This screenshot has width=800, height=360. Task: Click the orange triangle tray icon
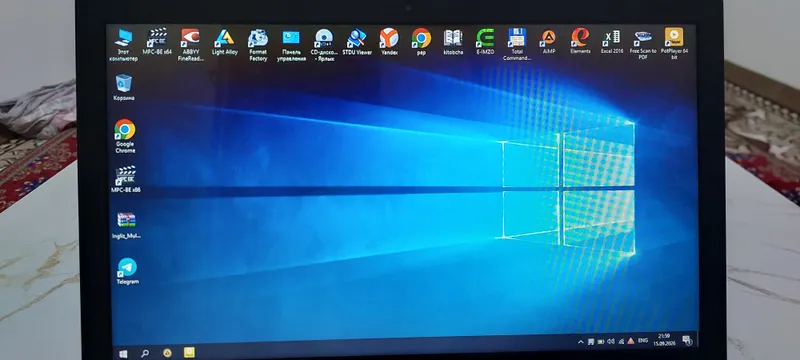(631, 341)
